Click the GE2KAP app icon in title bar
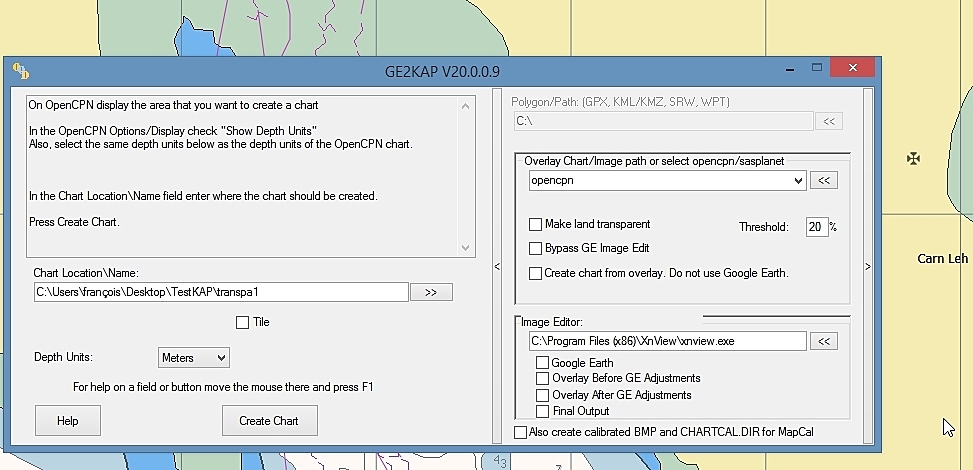 pos(21,71)
